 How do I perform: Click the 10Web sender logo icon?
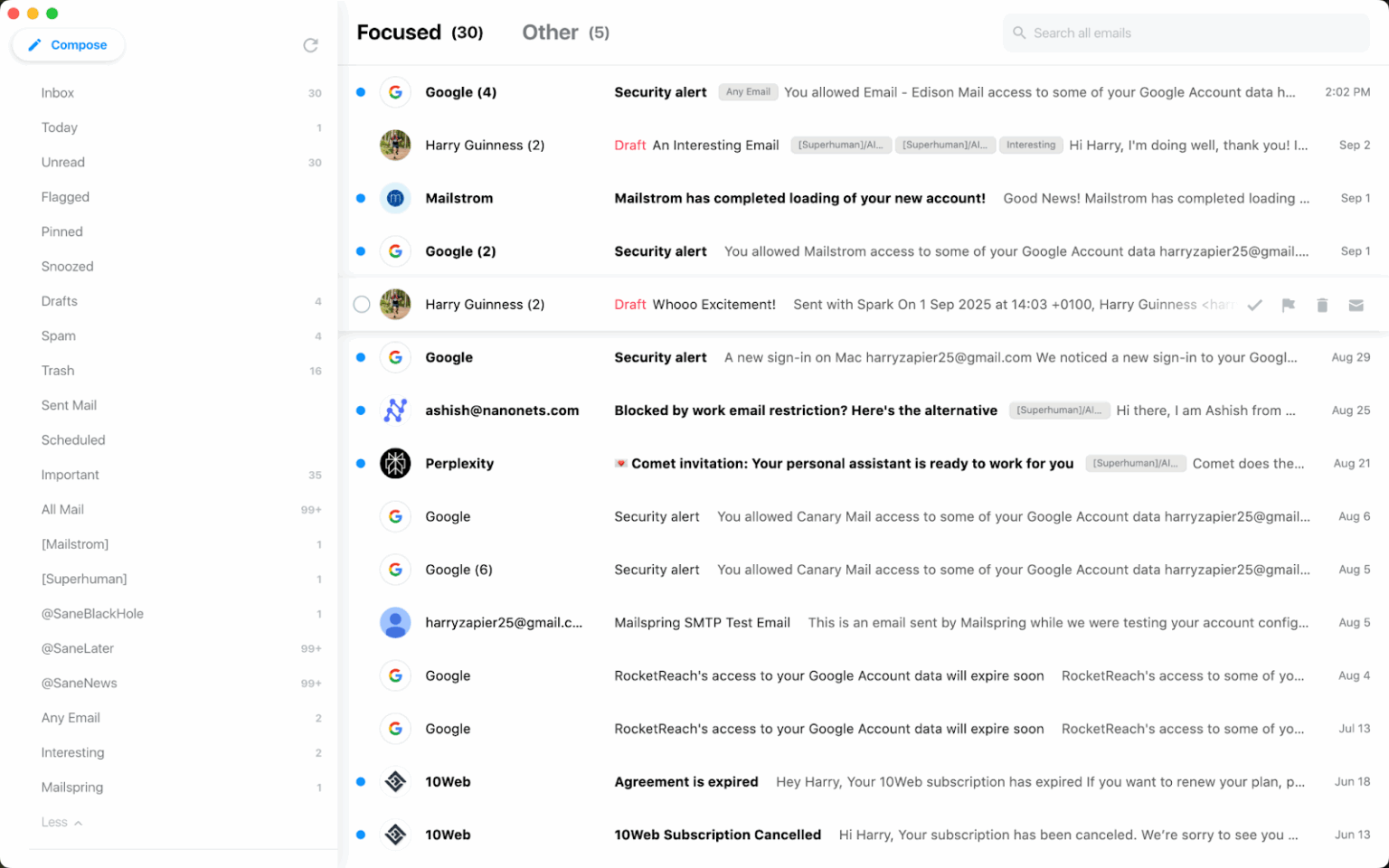(395, 781)
